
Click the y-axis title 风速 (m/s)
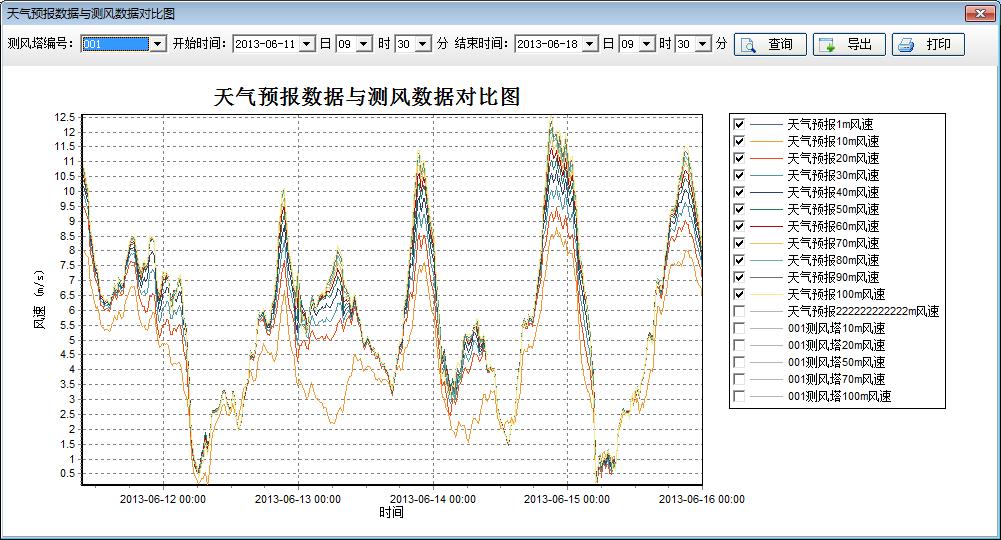click(40, 300)
